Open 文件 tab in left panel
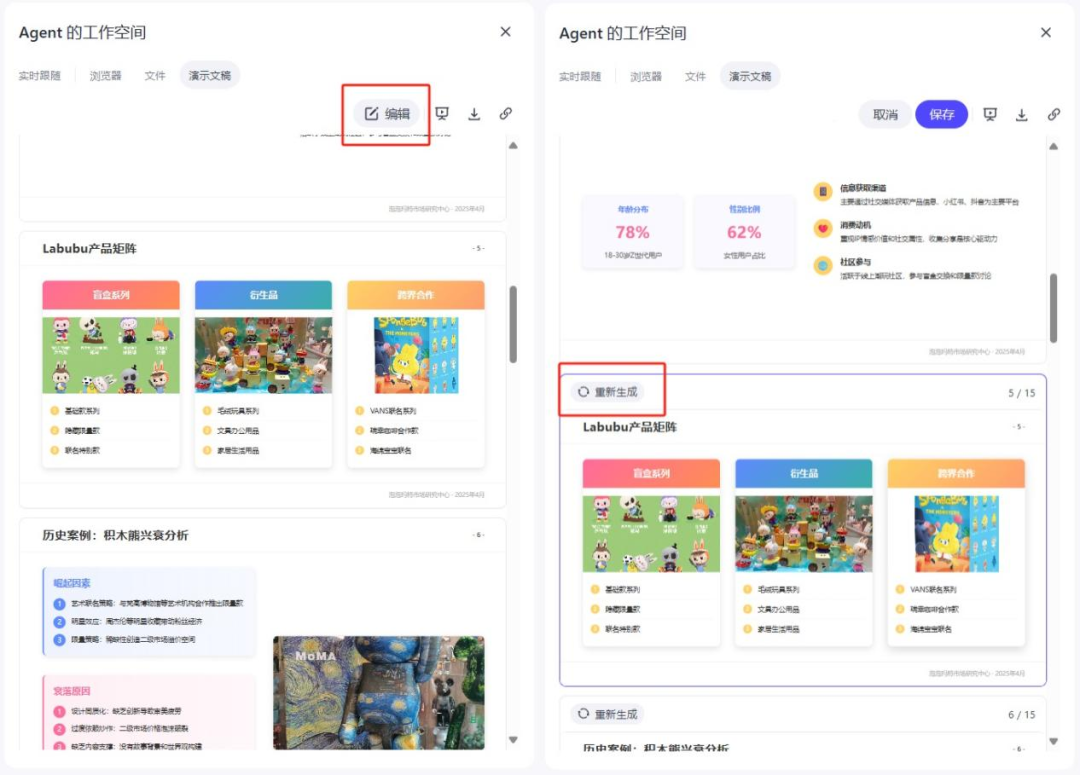This screenshot has width=1080, height=775. click(x=155, y=75)
